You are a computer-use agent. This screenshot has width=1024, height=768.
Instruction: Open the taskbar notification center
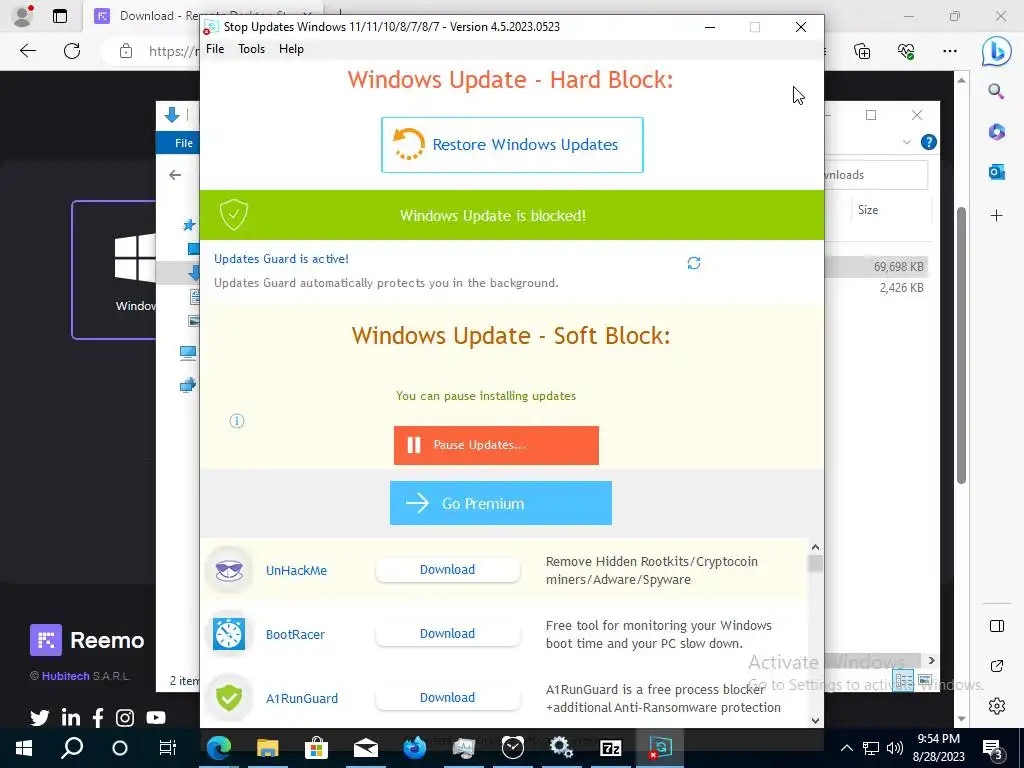(992, 748)
